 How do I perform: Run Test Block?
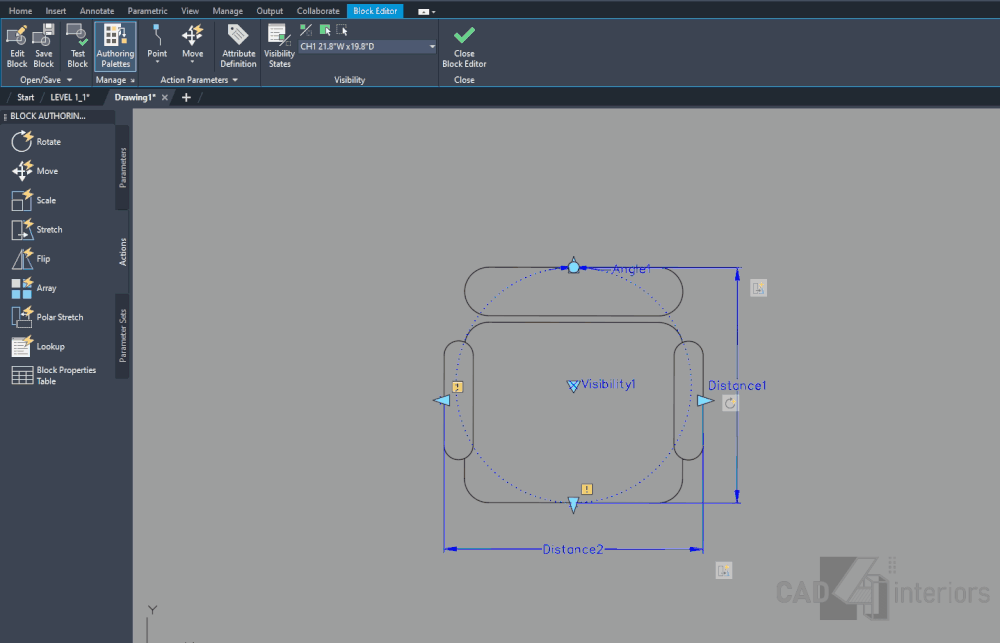coord(77,46)
